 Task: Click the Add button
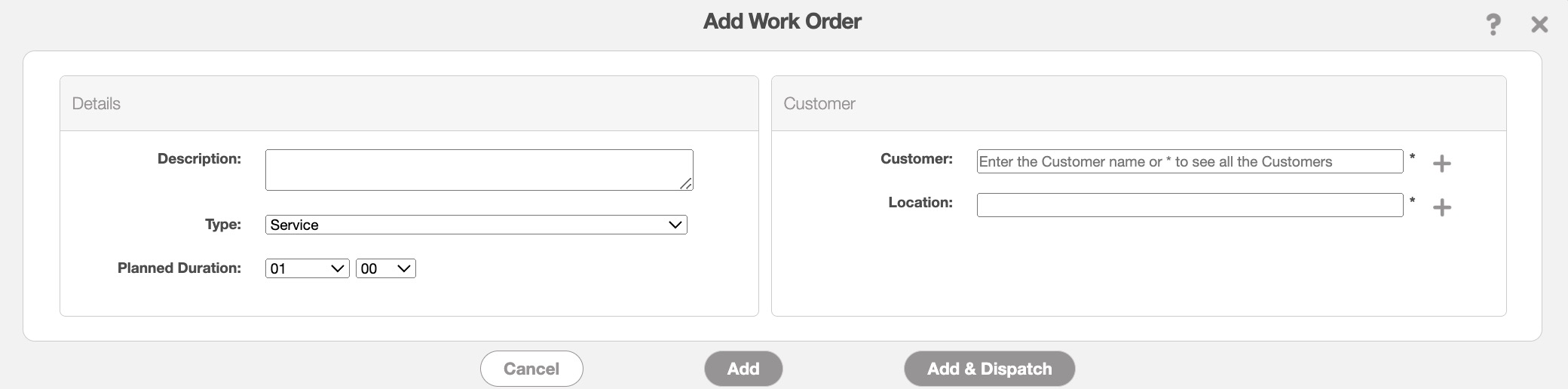743,369
